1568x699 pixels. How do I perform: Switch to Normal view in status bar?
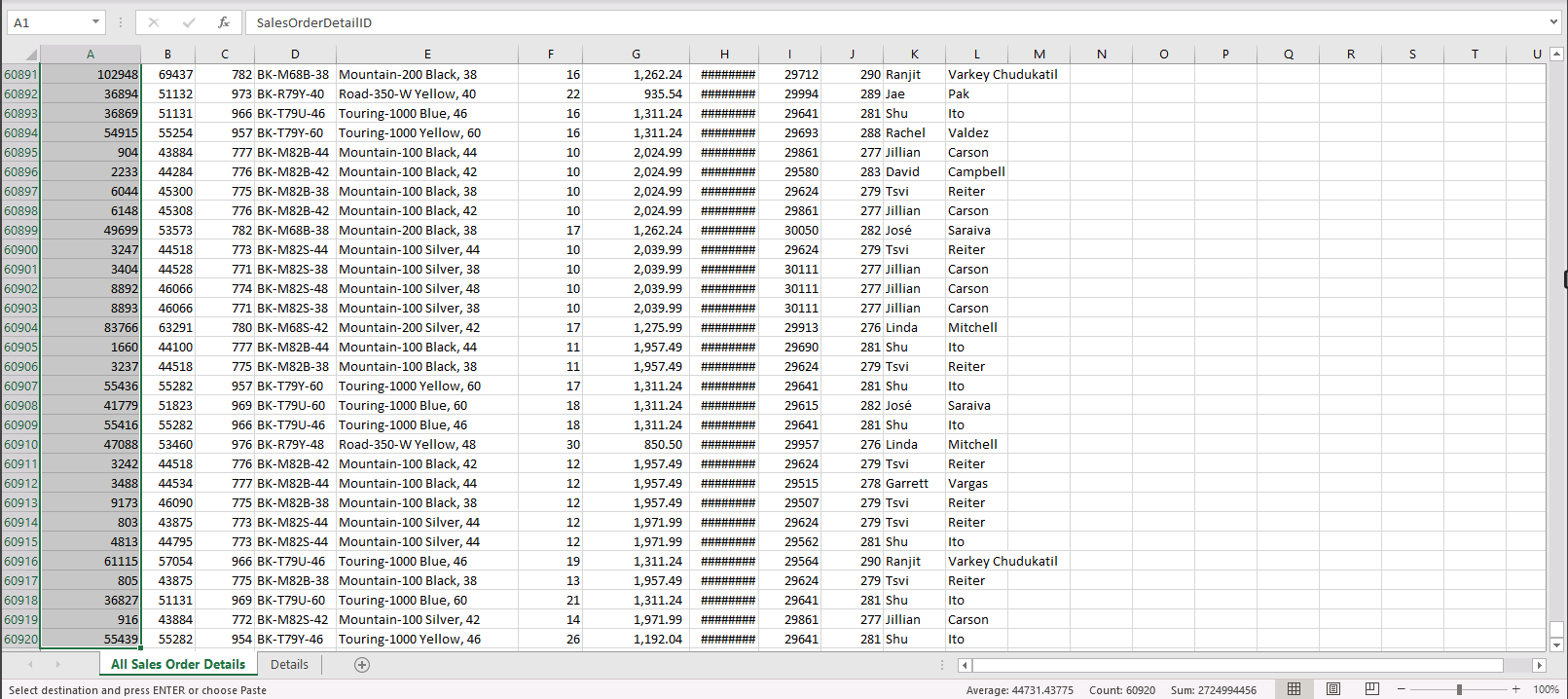coord(1294,689)
